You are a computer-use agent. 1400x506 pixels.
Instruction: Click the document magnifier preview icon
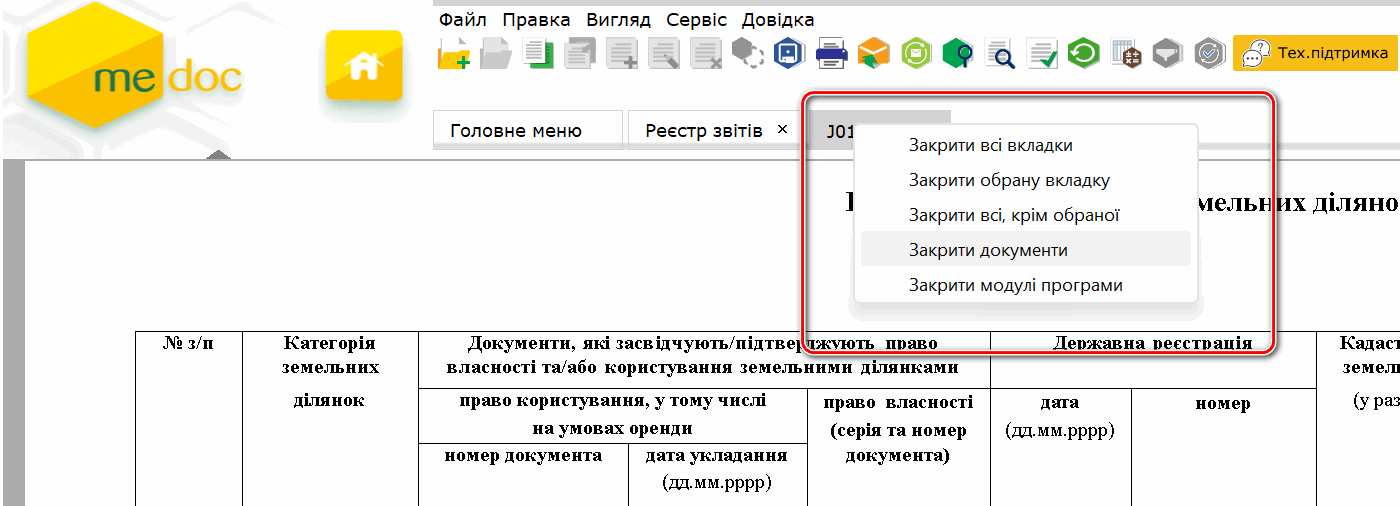pyautogui.click(x=999, y=53)
